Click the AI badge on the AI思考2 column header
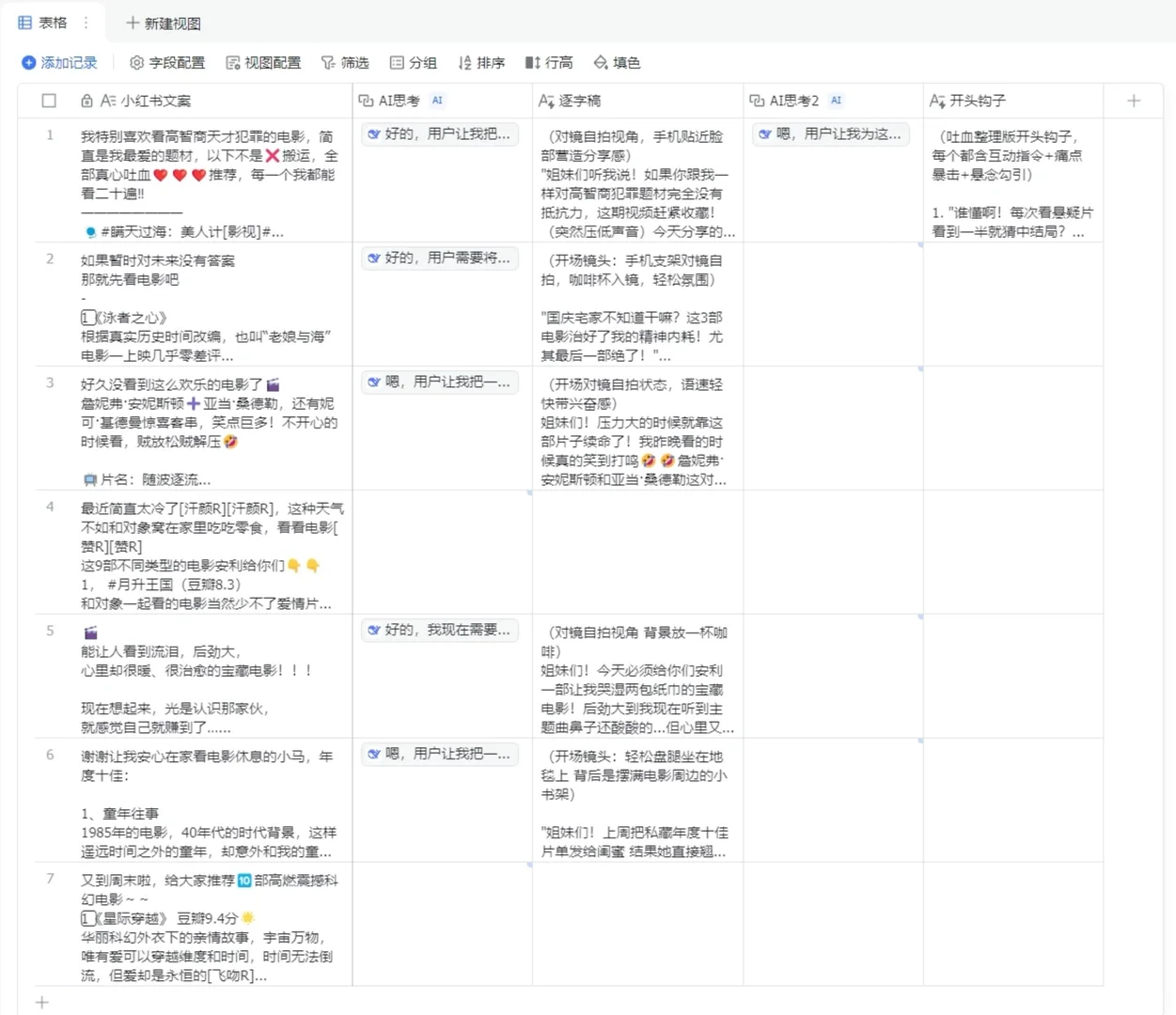This screenshot has height=1015, width=1176. point(836,100)
